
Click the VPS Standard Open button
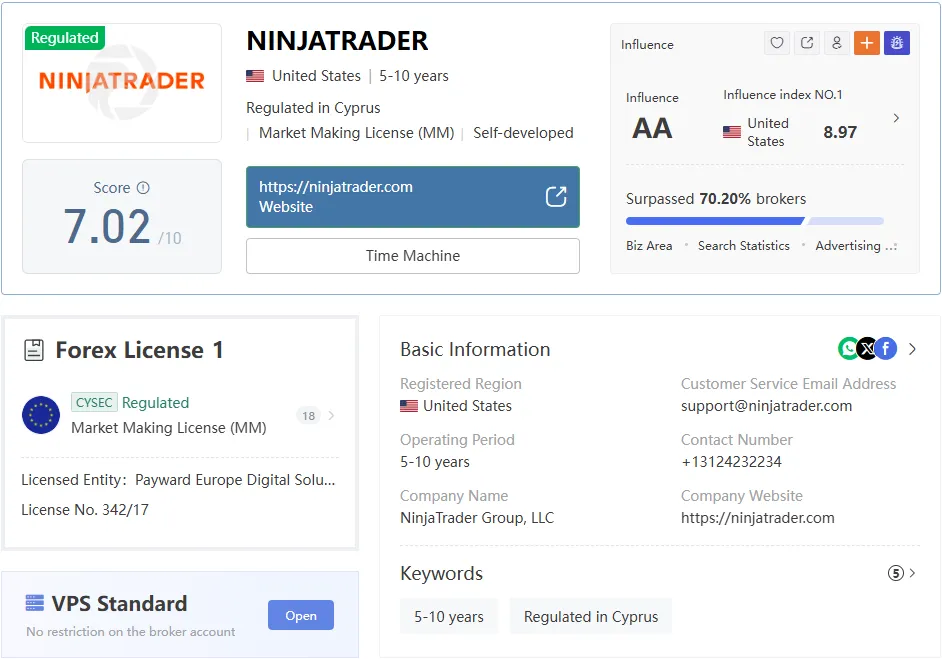pos(301,615)
